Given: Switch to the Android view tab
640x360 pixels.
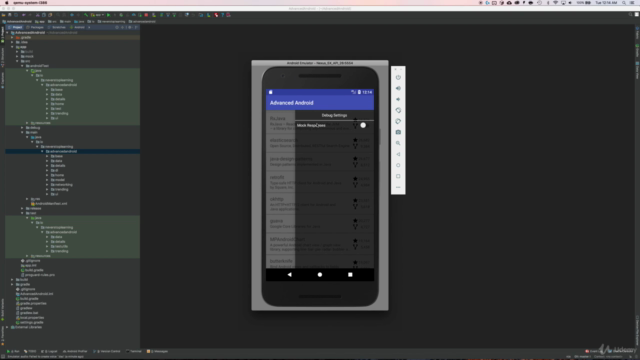Looking at the screenshot, I should point(78,27).
